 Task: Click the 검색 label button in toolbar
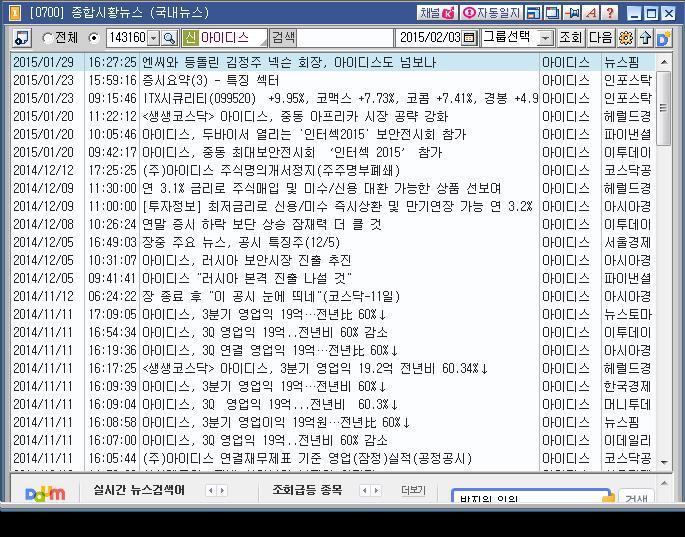pos(283,38)
